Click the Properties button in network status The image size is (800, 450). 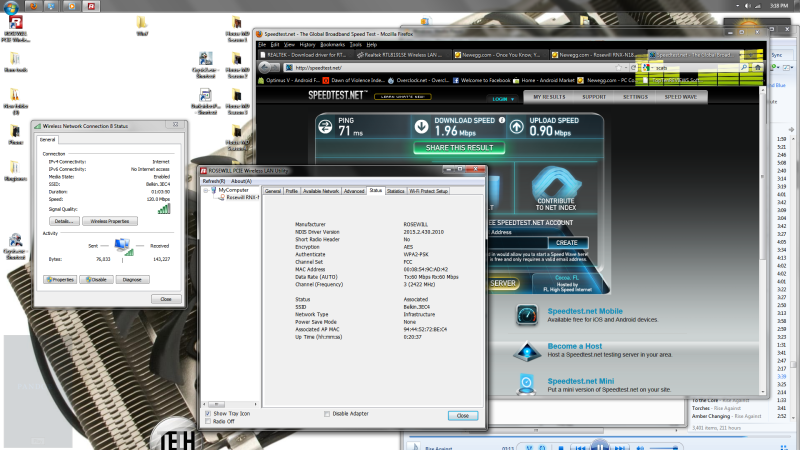tap(60, 280)
